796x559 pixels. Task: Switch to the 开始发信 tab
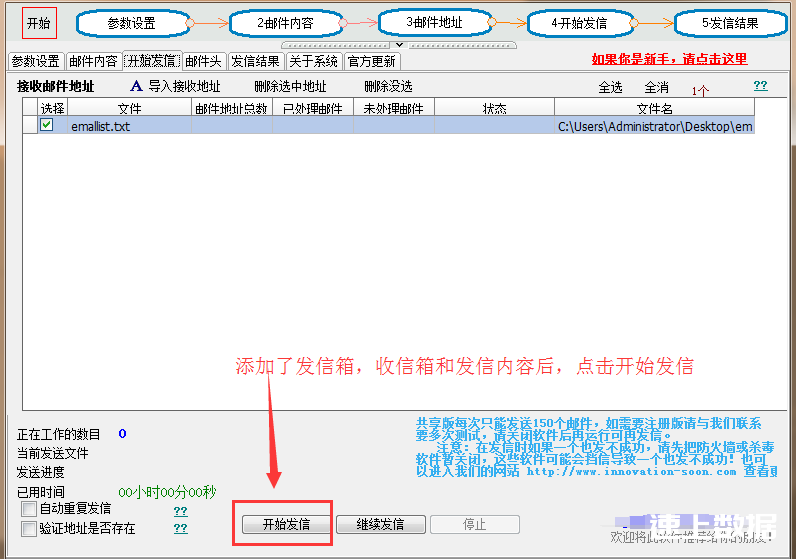click(152, 61)
